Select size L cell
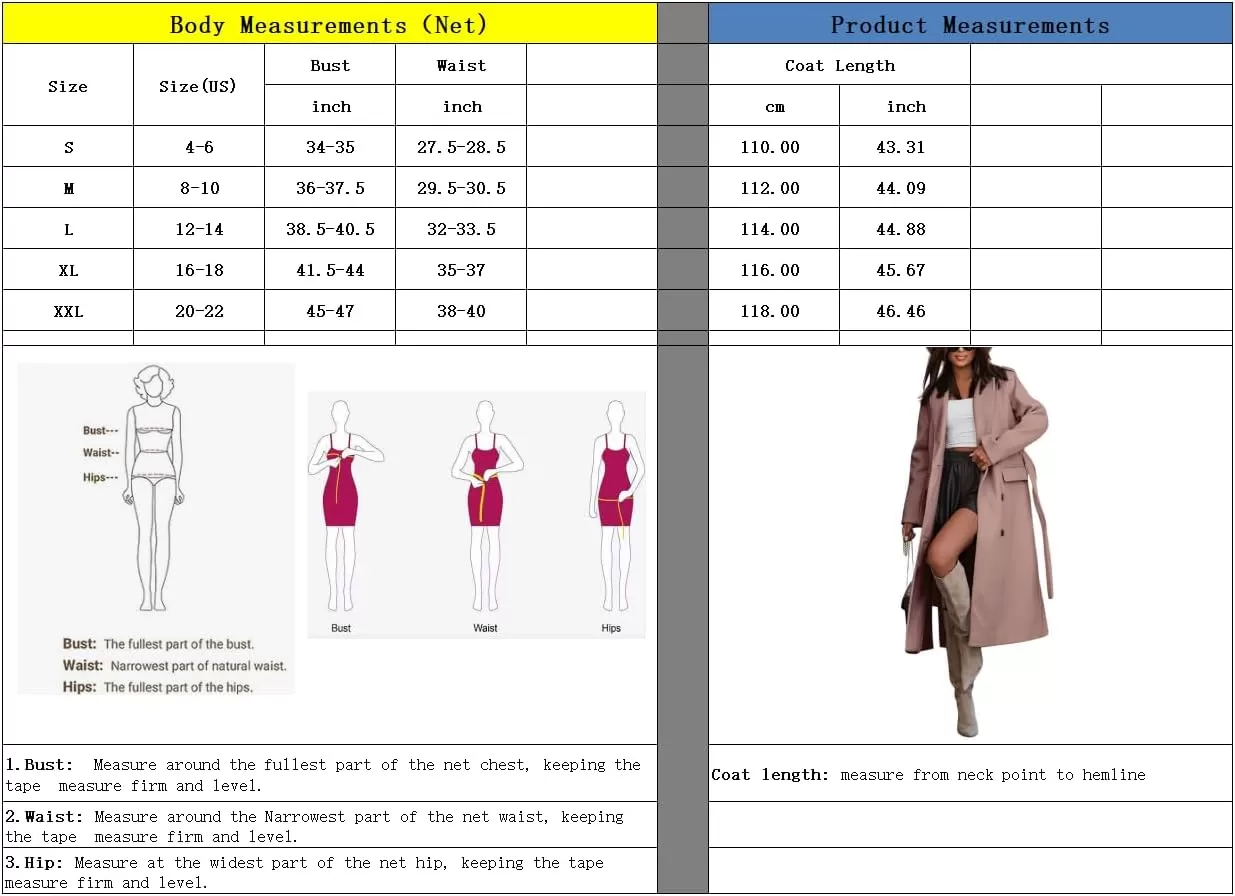The width and height of the screenshot is (1235, 896). pos(68,229)
